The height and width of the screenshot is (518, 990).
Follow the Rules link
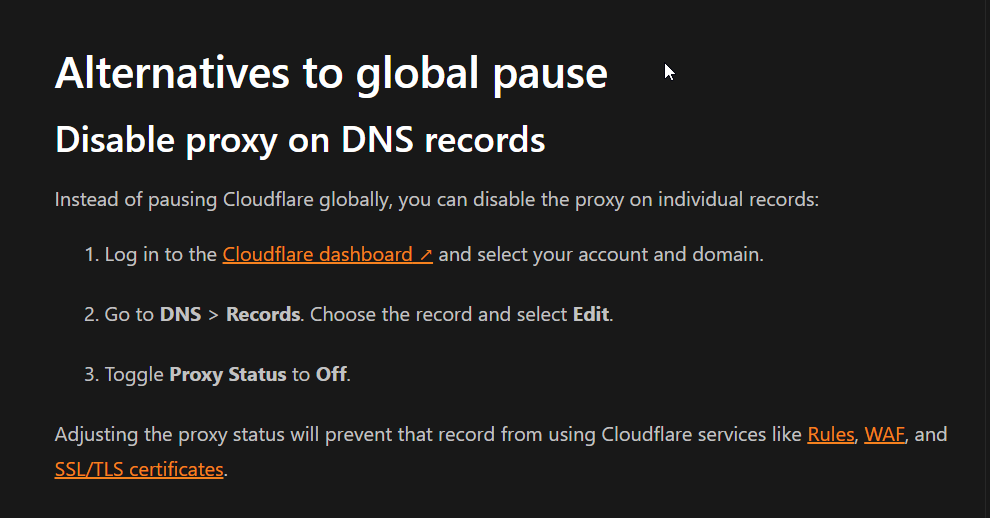[x=831, y=435]
